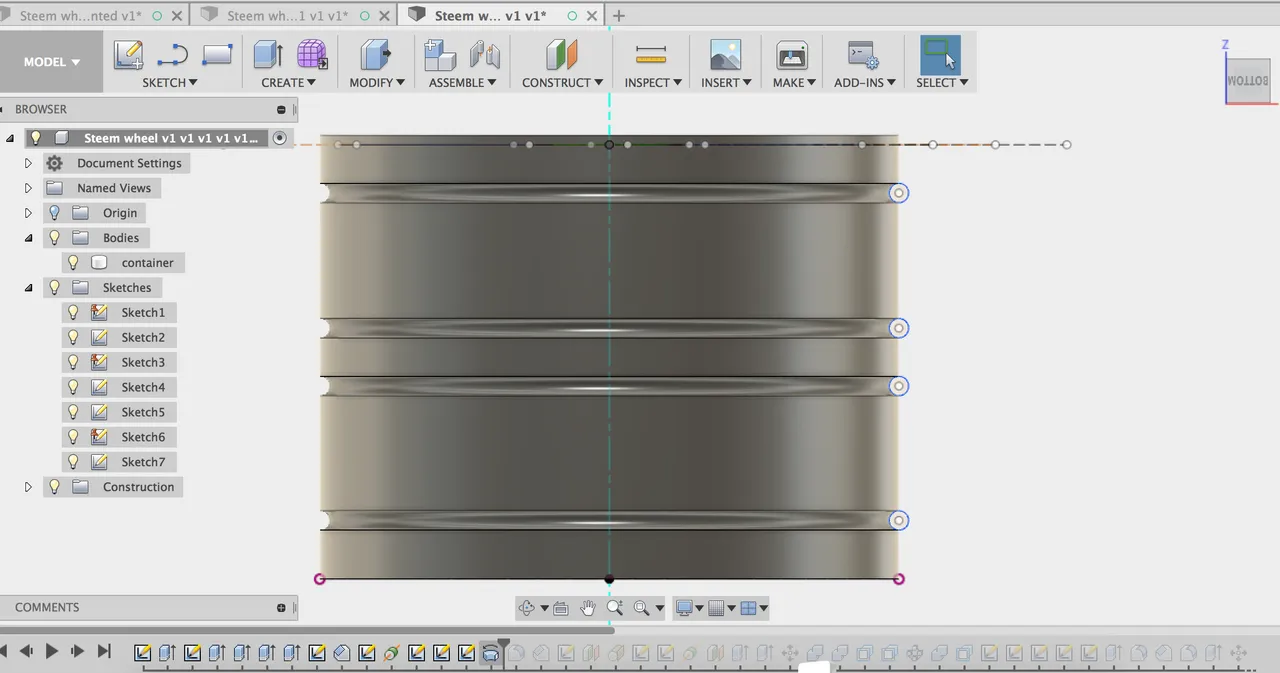Expand the Construction folder
Image resolution: width=1280 pixels, height=673 pixels.
[x=28, y=487]
